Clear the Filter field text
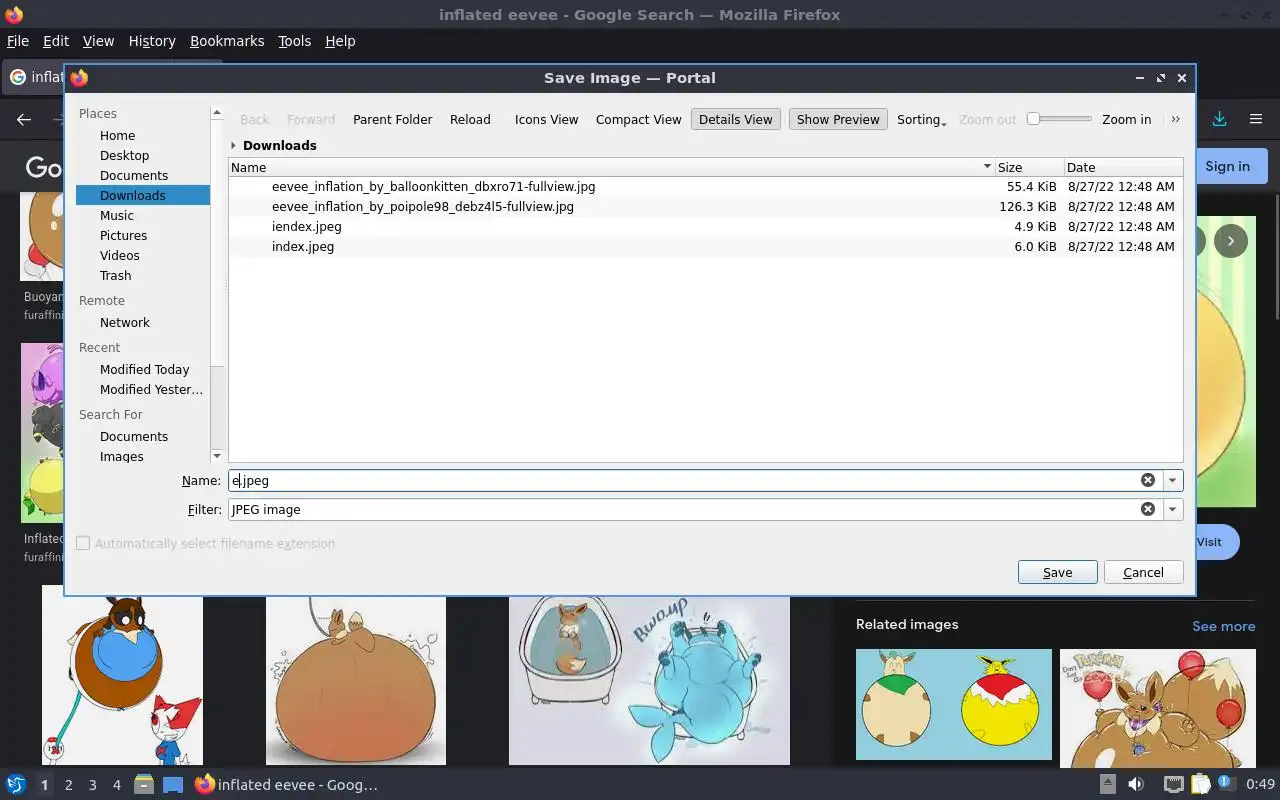The height and width of the screenshot is (800, 1280). [x=1148, y=509]
